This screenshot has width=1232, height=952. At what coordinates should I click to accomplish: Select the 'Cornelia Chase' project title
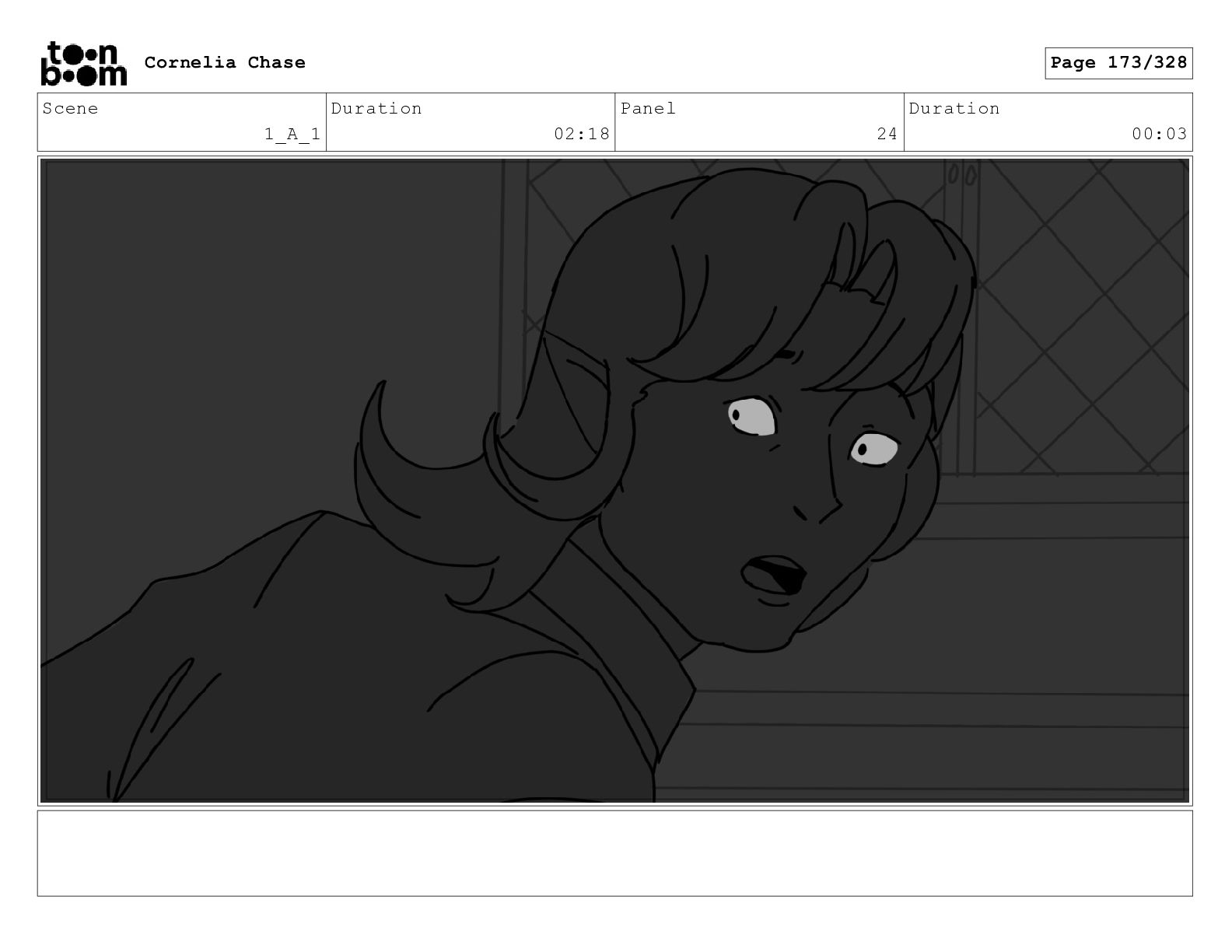[x=225, y=62]
